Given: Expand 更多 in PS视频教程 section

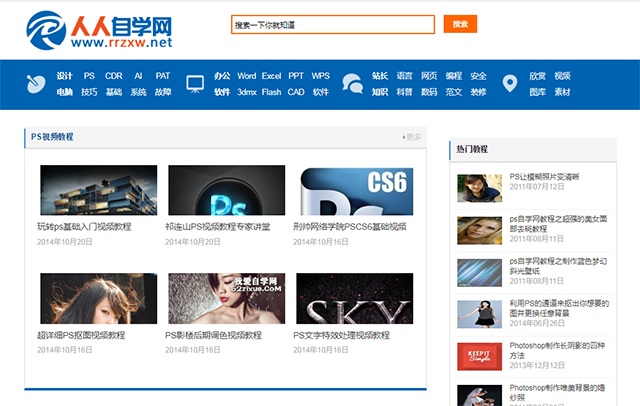Looking at the screenshot, I should click(411, 137).
